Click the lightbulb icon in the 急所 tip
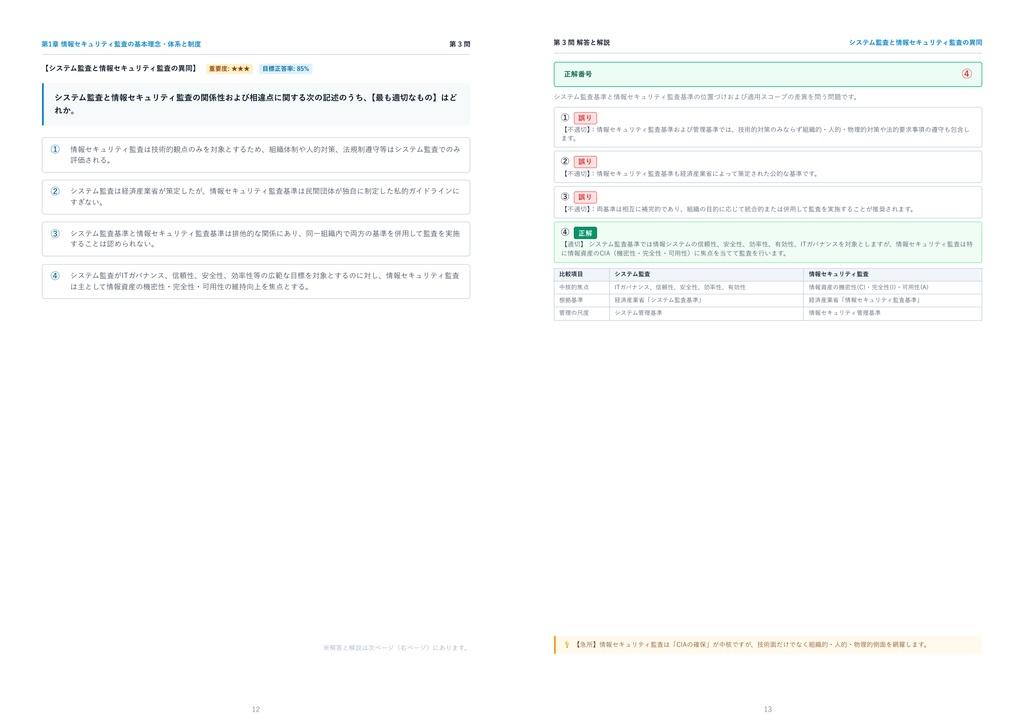1024x724 pixels. (x=567, y=644)
